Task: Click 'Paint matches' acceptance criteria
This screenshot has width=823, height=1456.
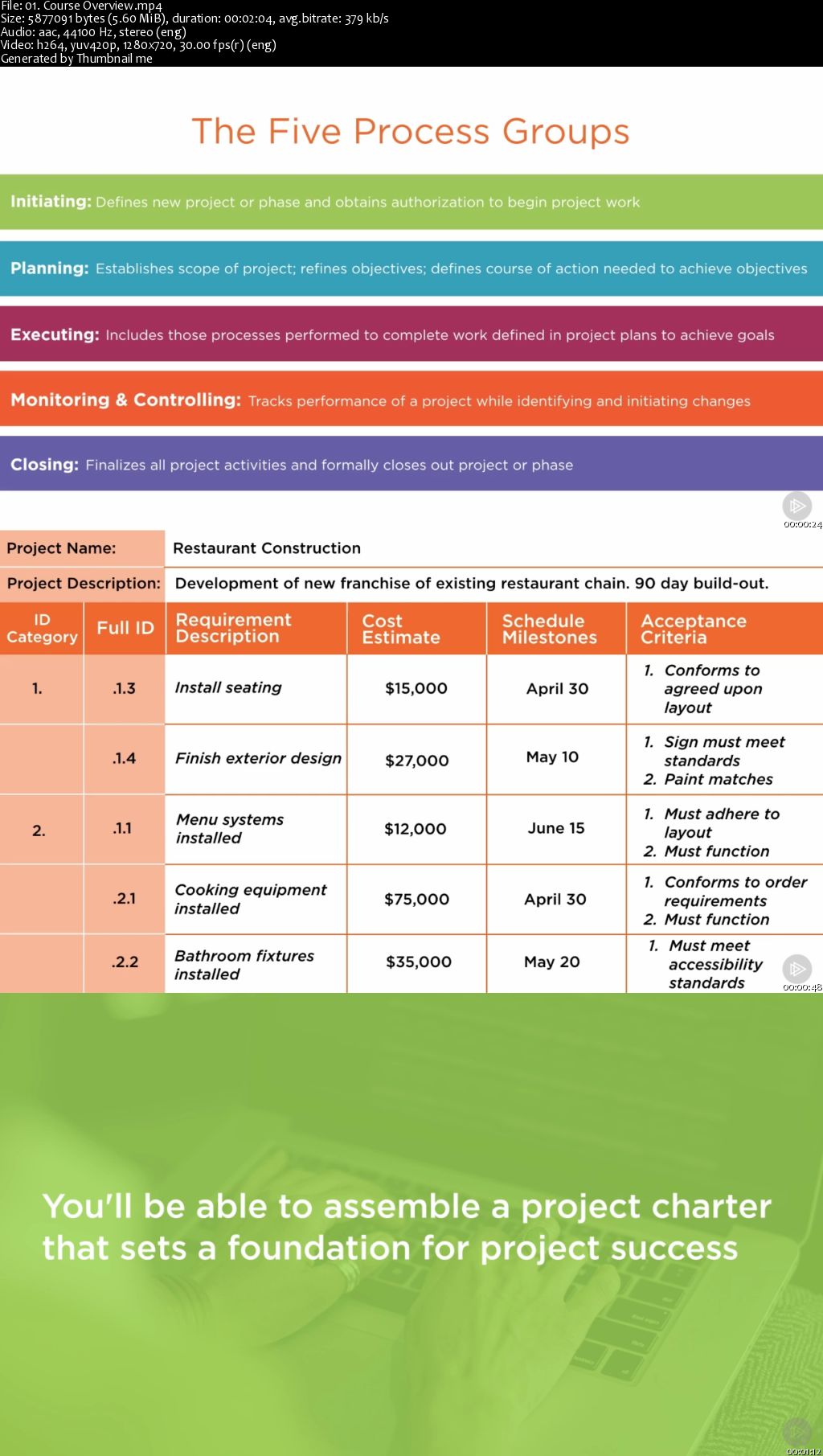Action: click(708, 779)
